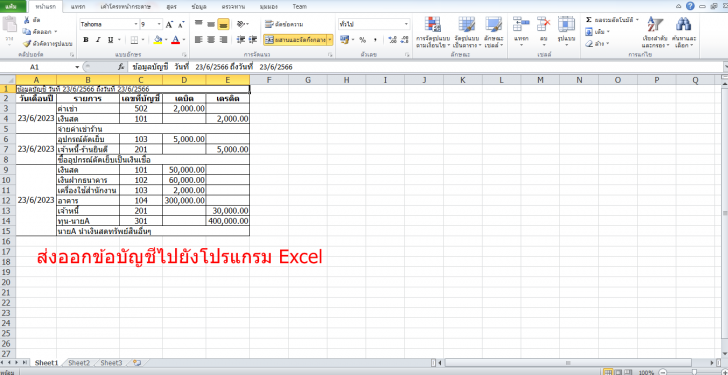Click the text Orientation icon
The width and height of the screenshot is (728, 375).
click(240, 24)
